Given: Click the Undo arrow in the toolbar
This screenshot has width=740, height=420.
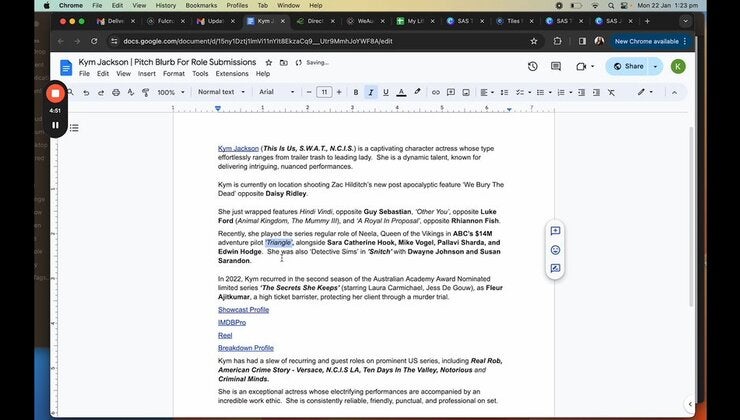Looking at the screenshot, I should click(x=86, y=92).
